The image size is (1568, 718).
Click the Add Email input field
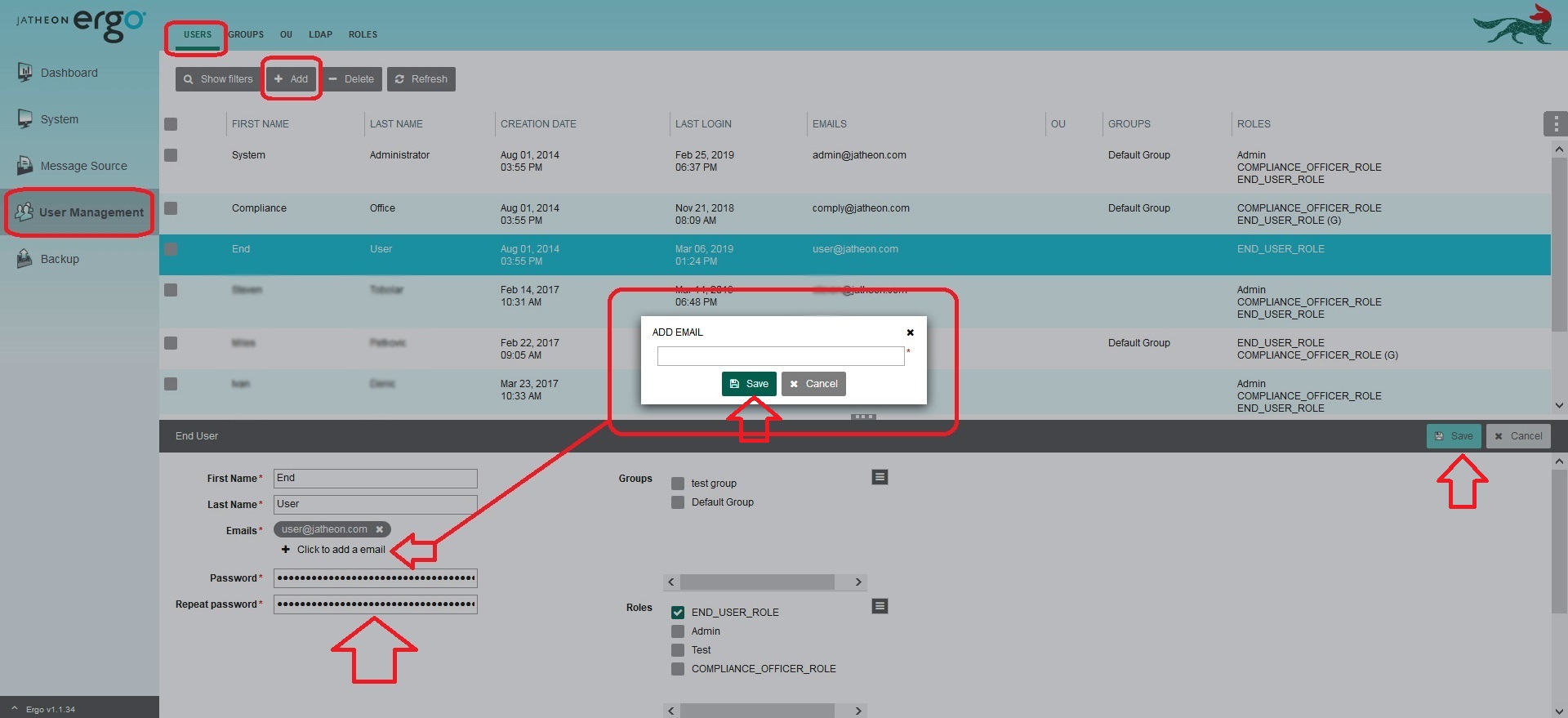pos(781,356)
